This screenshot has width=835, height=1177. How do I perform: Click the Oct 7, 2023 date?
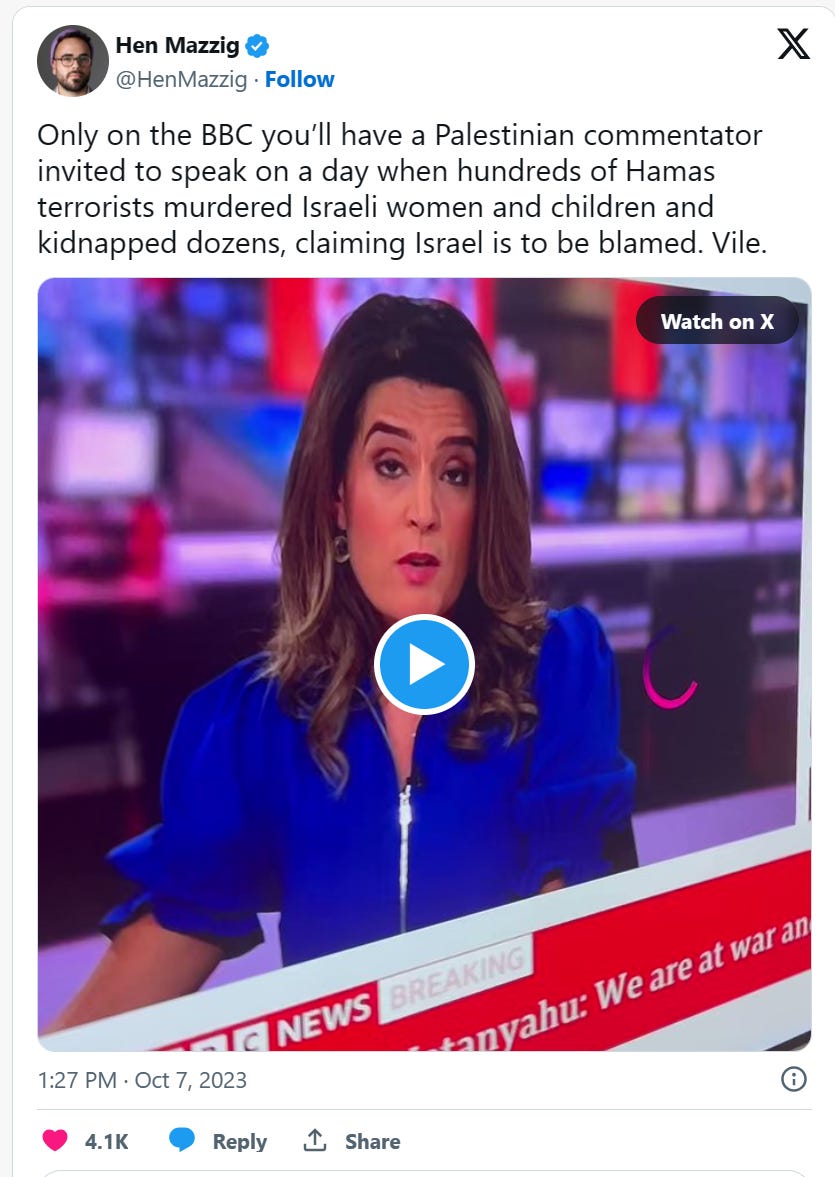tap(191, 1080)
